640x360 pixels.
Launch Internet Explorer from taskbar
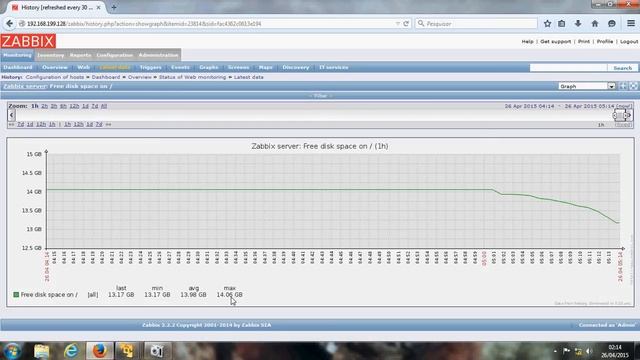click(x=71, y=351)
